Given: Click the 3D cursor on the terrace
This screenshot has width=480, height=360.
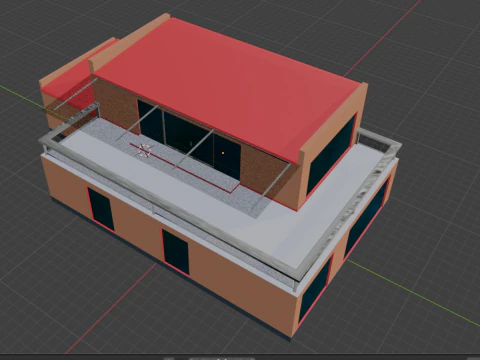Looking at the screenshot, I should tap(144, 151).
